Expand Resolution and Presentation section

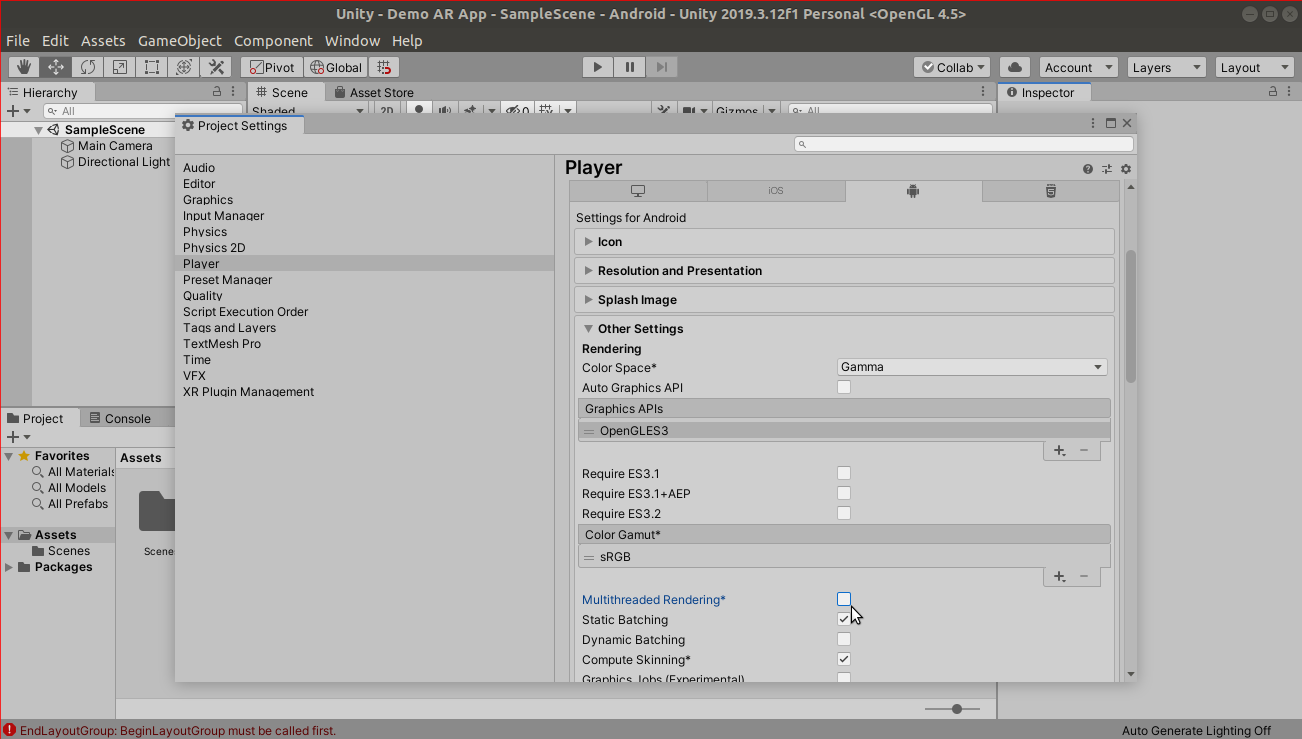pyautogui.click(x=844, y=271)
